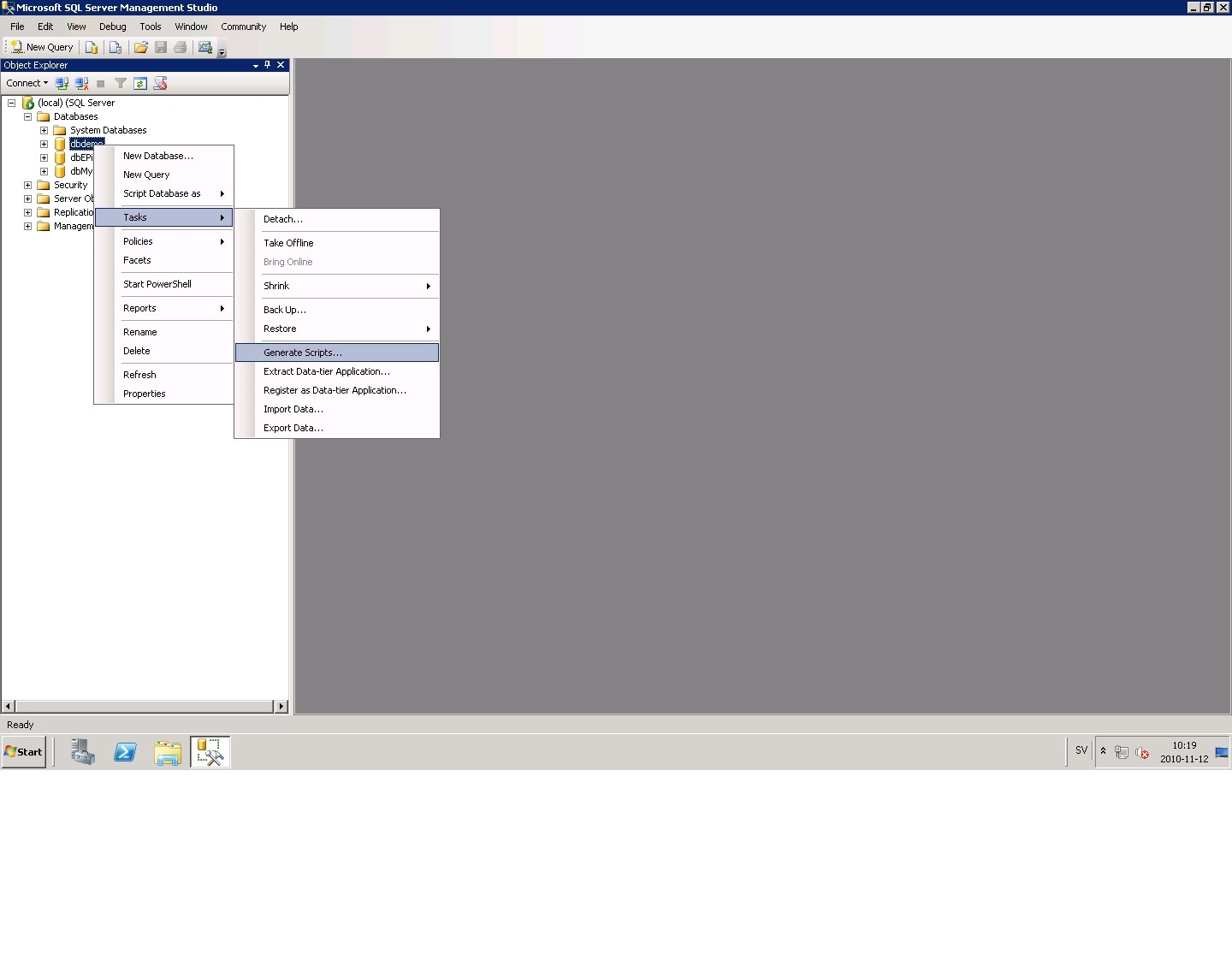The image size is (1232, 960).
Task: Click the Connect Object Explorer icon
Action: click(x=62, y=83)
